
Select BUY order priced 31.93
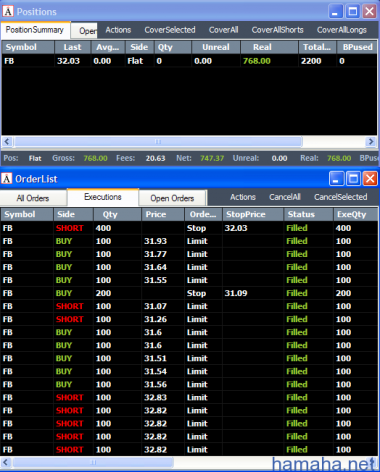point(189,241)
